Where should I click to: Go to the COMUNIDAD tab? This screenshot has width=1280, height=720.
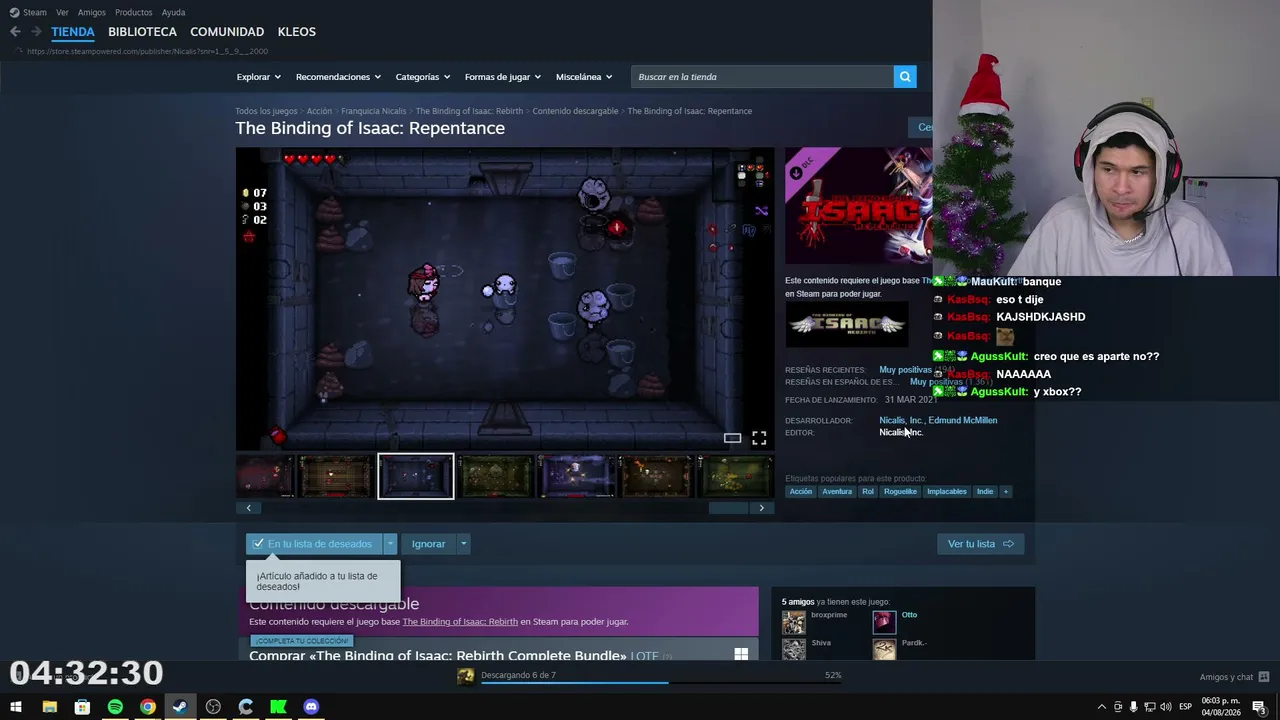pos(227,32)
